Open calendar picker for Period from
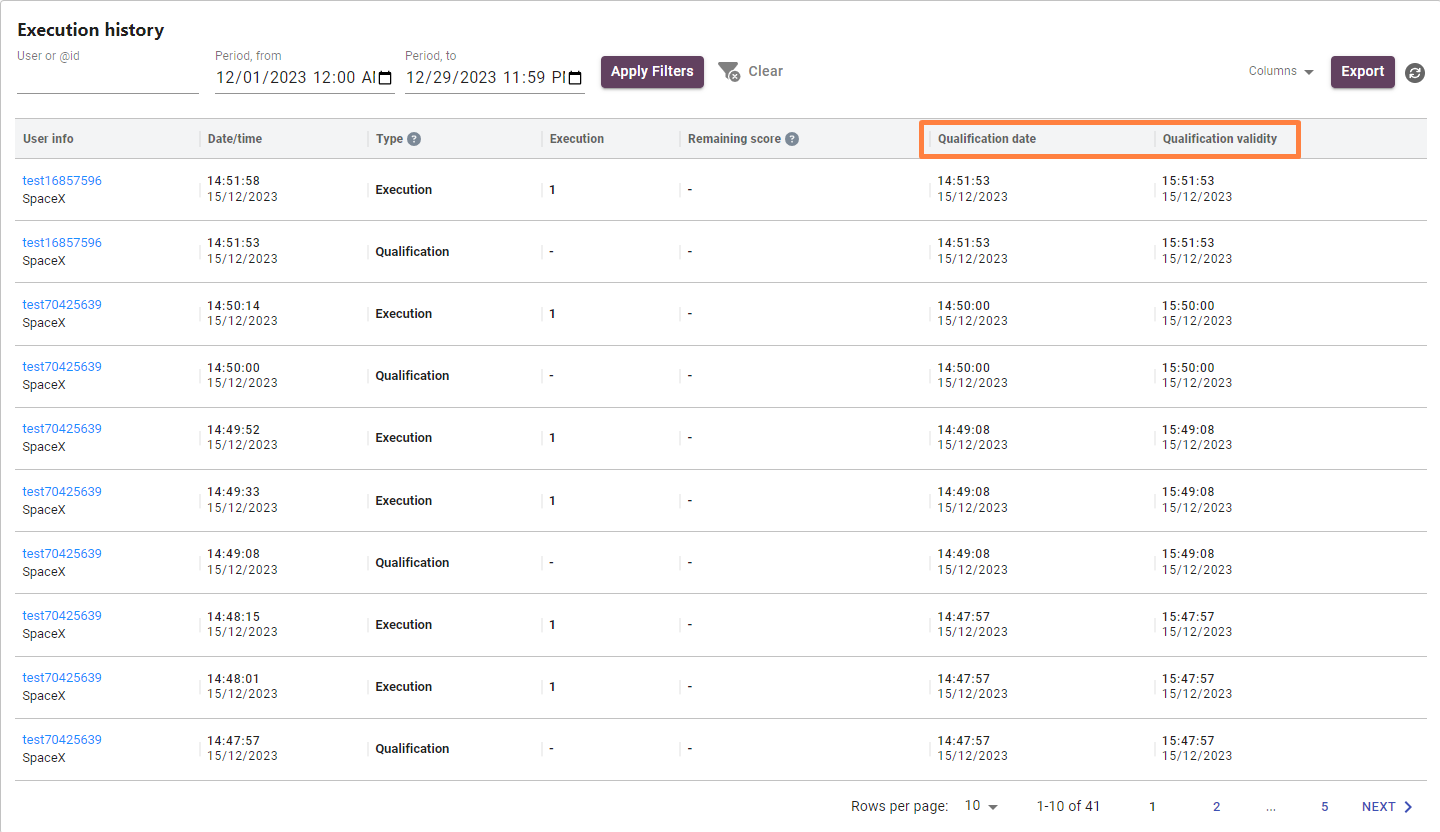Image resolution: width=1440 pixels, height=832 pixels. tap(385, 78)
